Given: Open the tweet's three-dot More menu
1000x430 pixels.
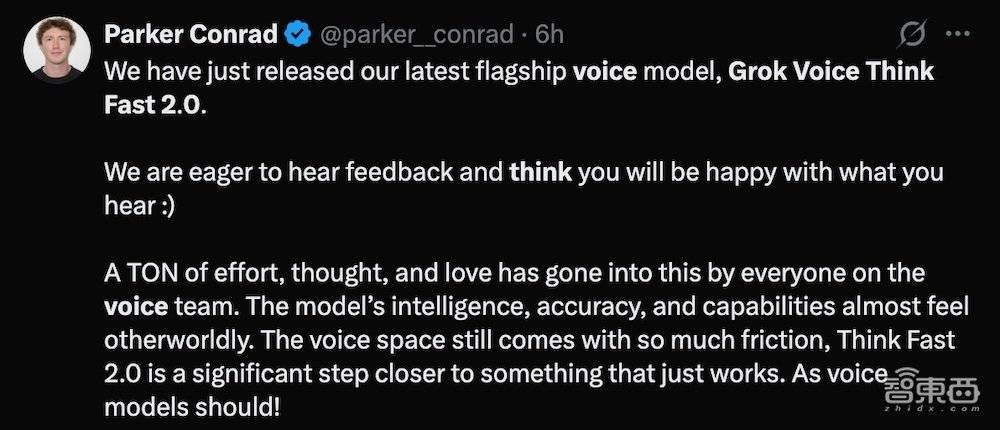Looking at the screenshot, I should click(x=957, y=34).
